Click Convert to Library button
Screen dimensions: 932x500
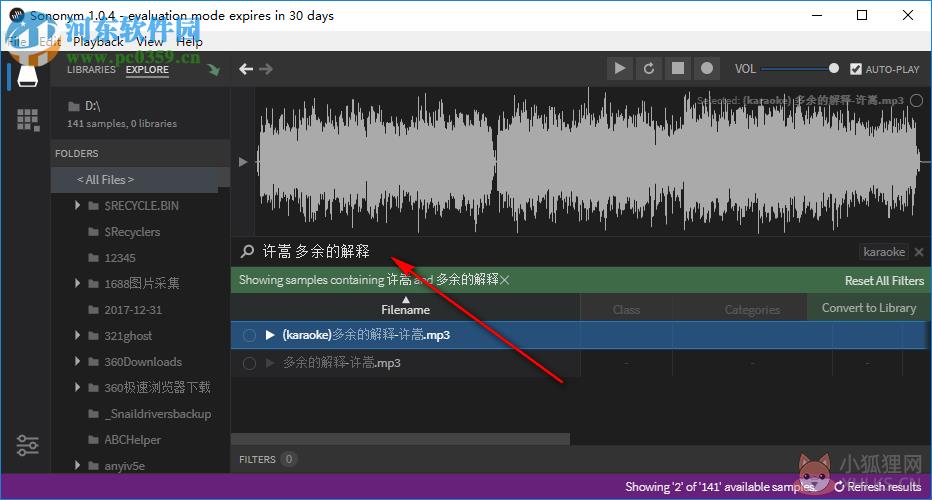(x=868, y=308)
